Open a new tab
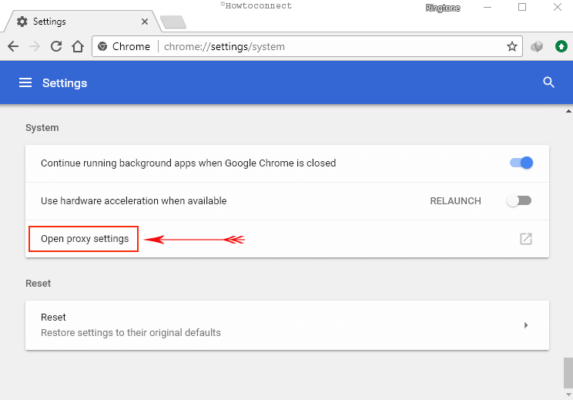The image size is (573, 400). click(174, 22)
